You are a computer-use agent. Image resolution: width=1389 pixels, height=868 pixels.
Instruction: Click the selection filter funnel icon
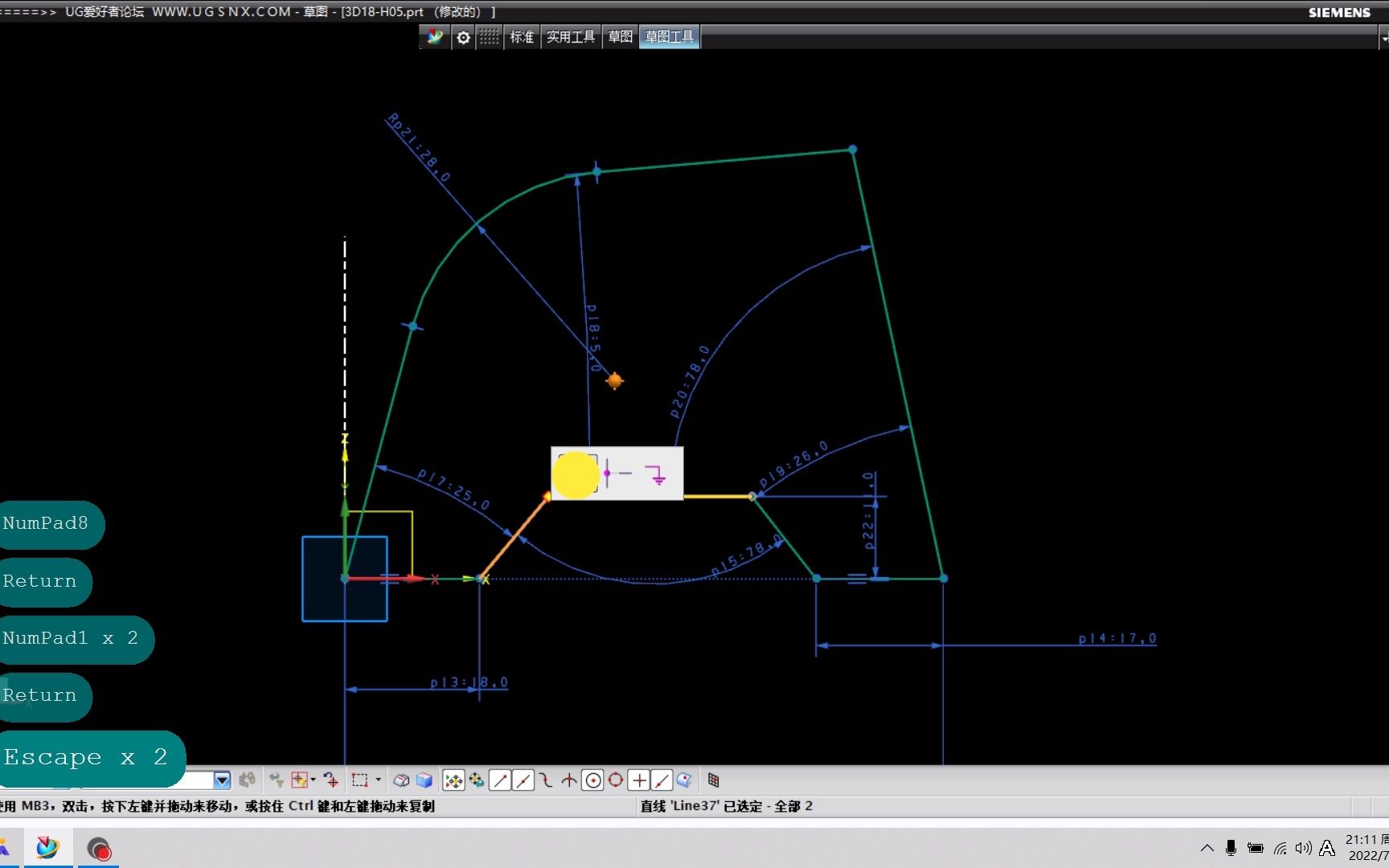tap(276, 780)
